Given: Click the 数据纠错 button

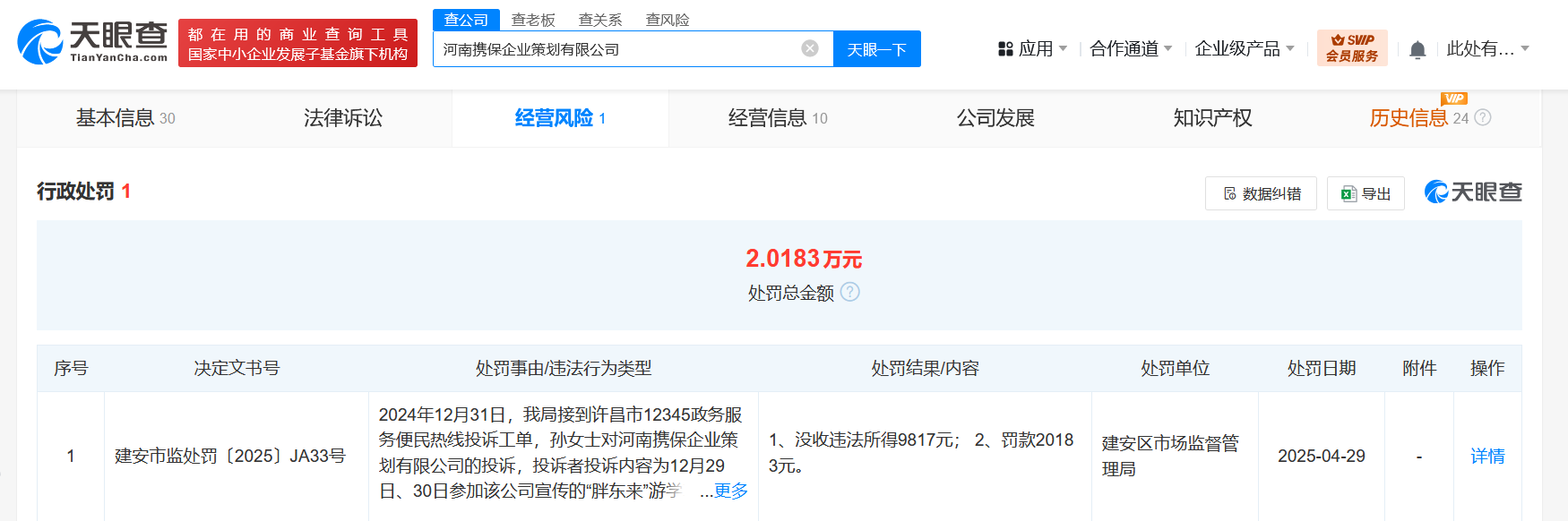Looking at the screenshot, I should [1261, 193].
